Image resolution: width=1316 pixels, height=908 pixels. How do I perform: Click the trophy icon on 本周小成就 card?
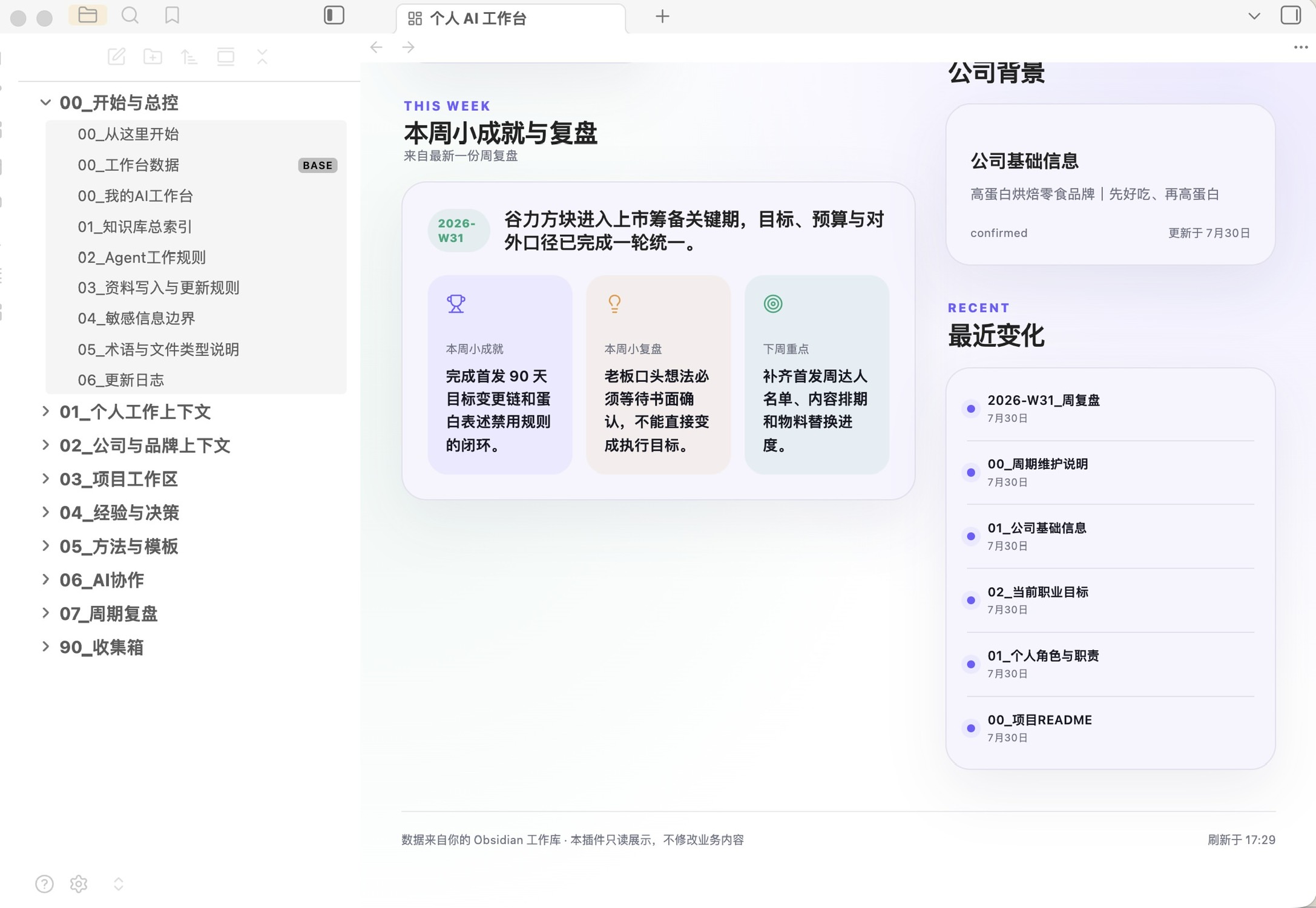pos(456,303)
